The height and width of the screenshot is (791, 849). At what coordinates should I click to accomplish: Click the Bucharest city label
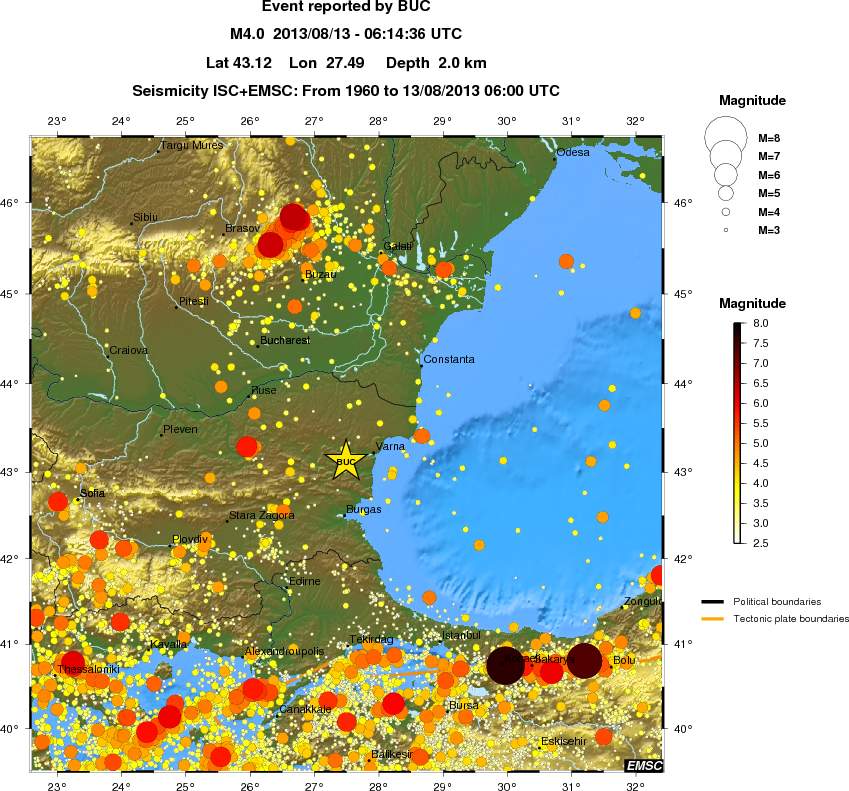point(285,340)
